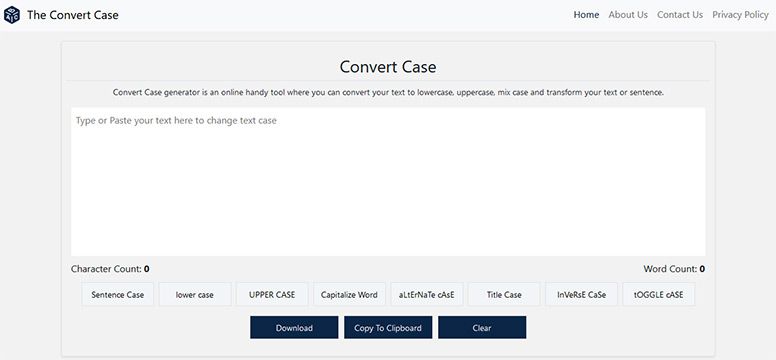
Task: Open the Contact Us page
Action: pyautogui.click(x=680, y=15)
